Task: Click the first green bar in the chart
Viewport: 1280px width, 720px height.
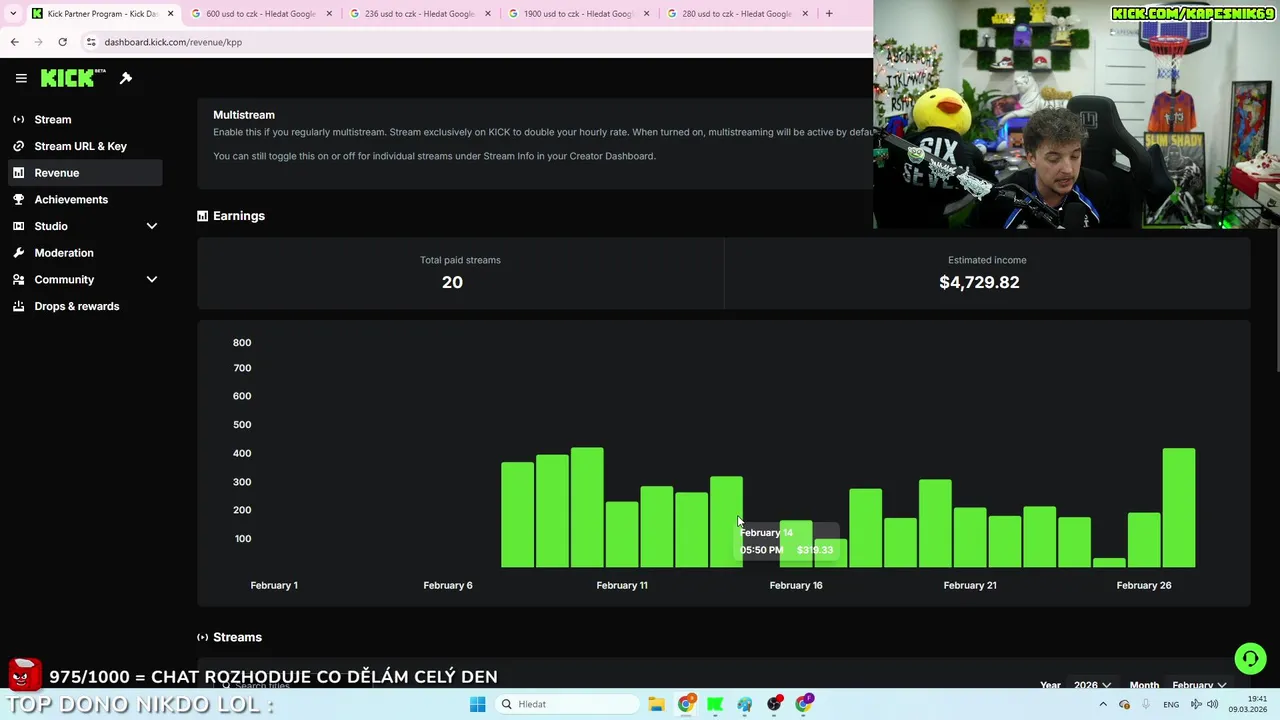Action: coord(517,514)
